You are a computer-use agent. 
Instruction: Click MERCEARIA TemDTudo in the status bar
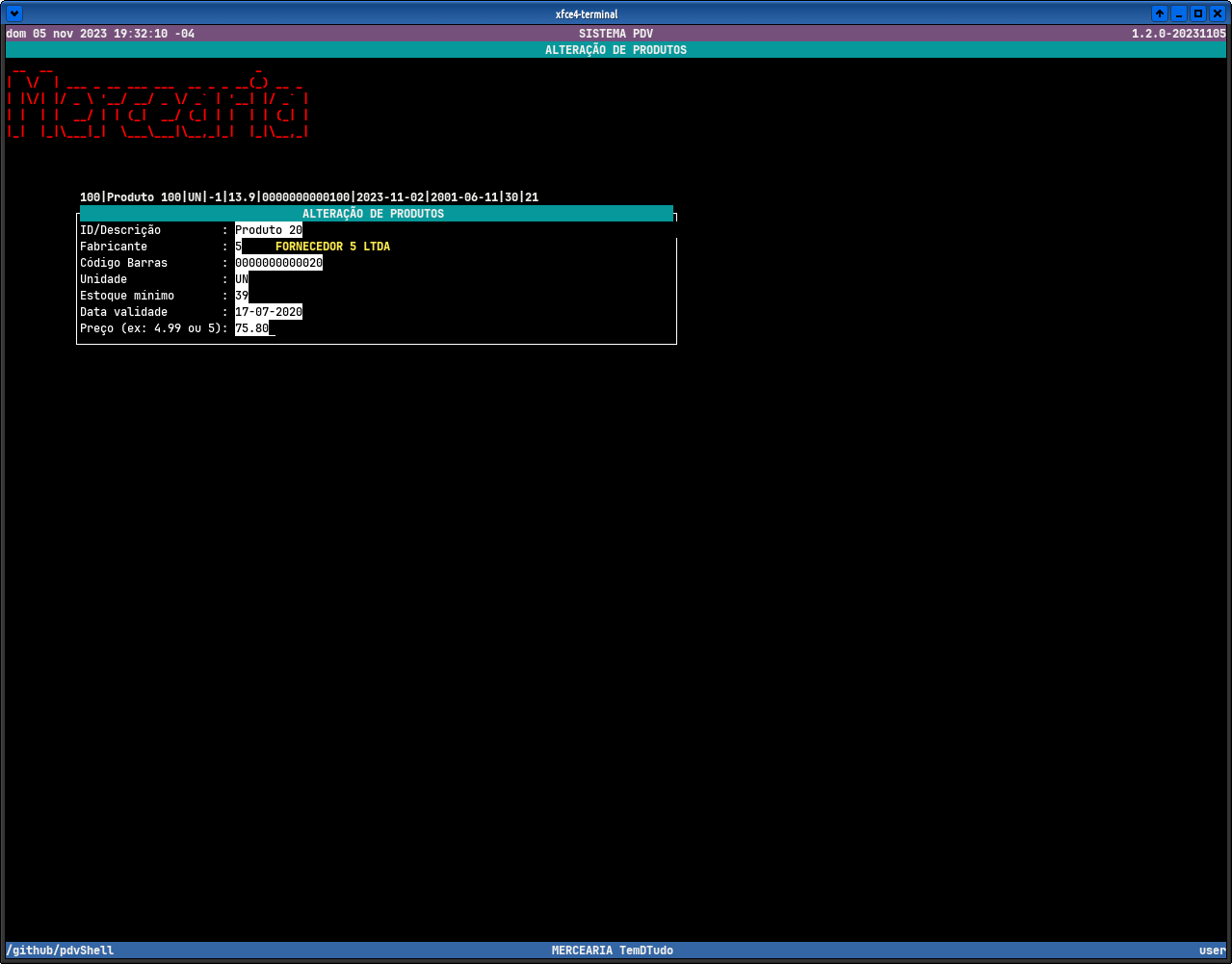pos(613,951)
